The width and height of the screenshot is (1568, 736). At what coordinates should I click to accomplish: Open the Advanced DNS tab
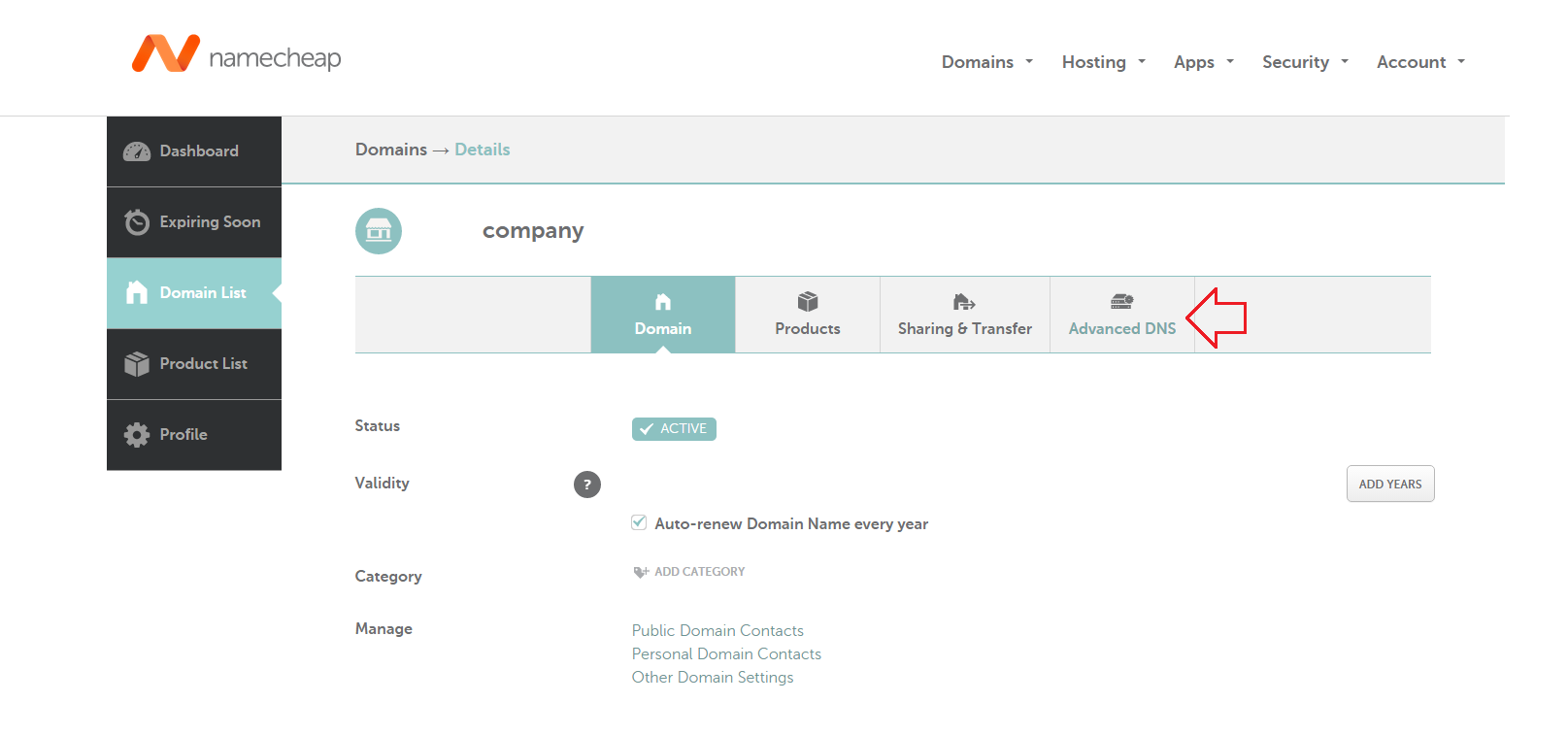tap(1122, 315)
